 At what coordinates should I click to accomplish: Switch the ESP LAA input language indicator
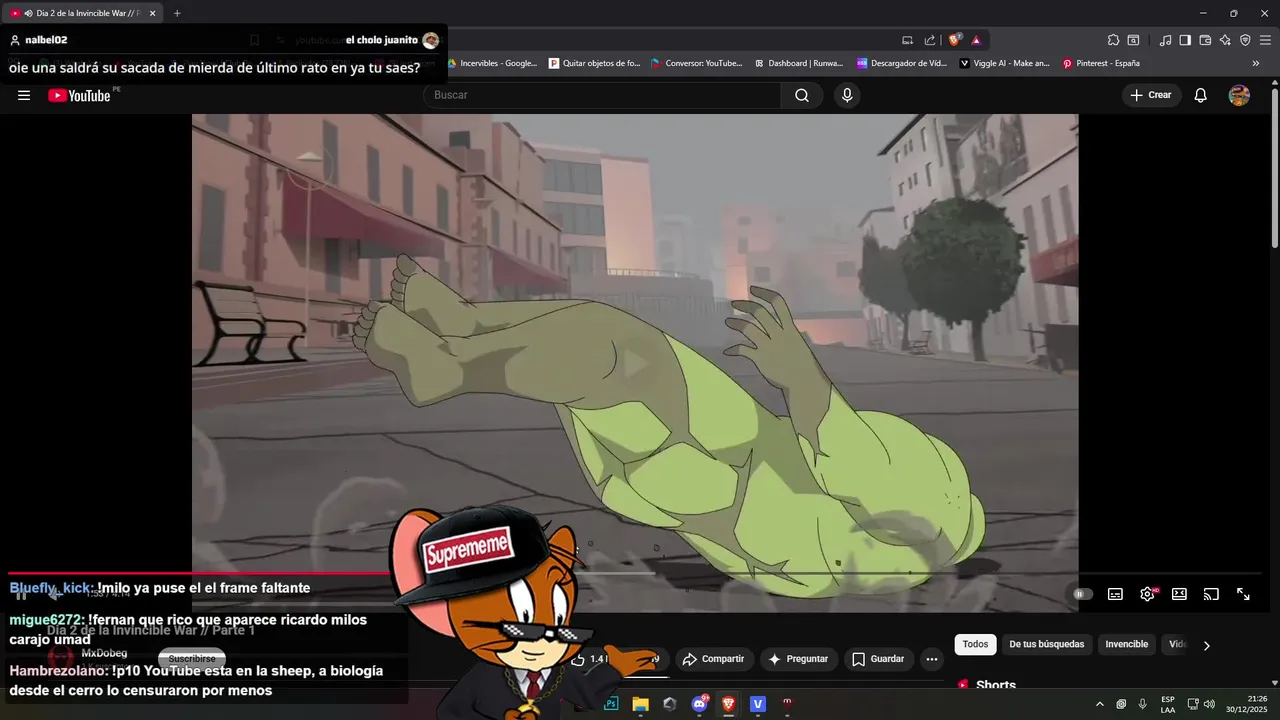[x=1168, y=704]
